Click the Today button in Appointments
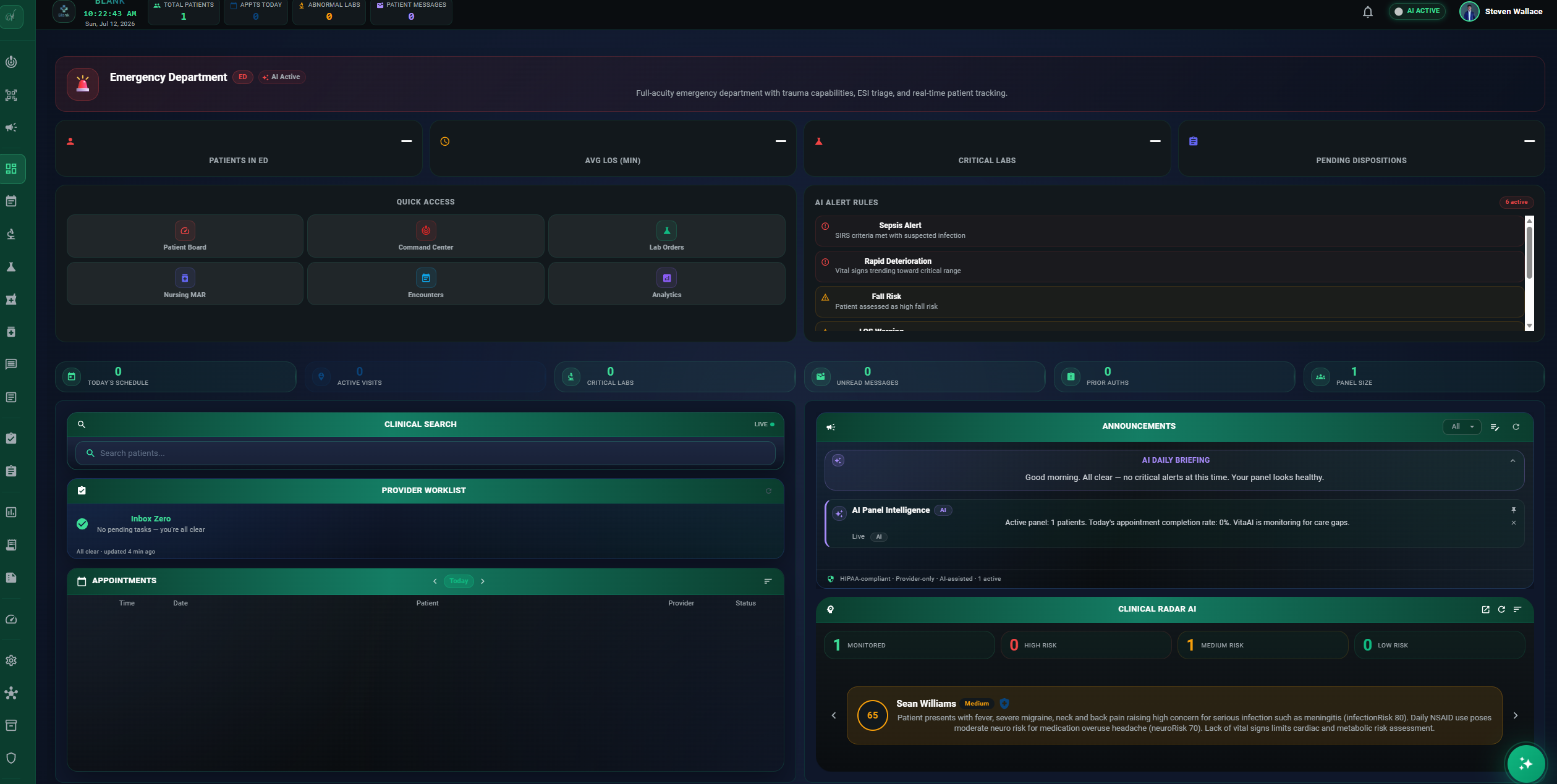1557x784 pixels. pyautogui.click(x=459, y=581)
